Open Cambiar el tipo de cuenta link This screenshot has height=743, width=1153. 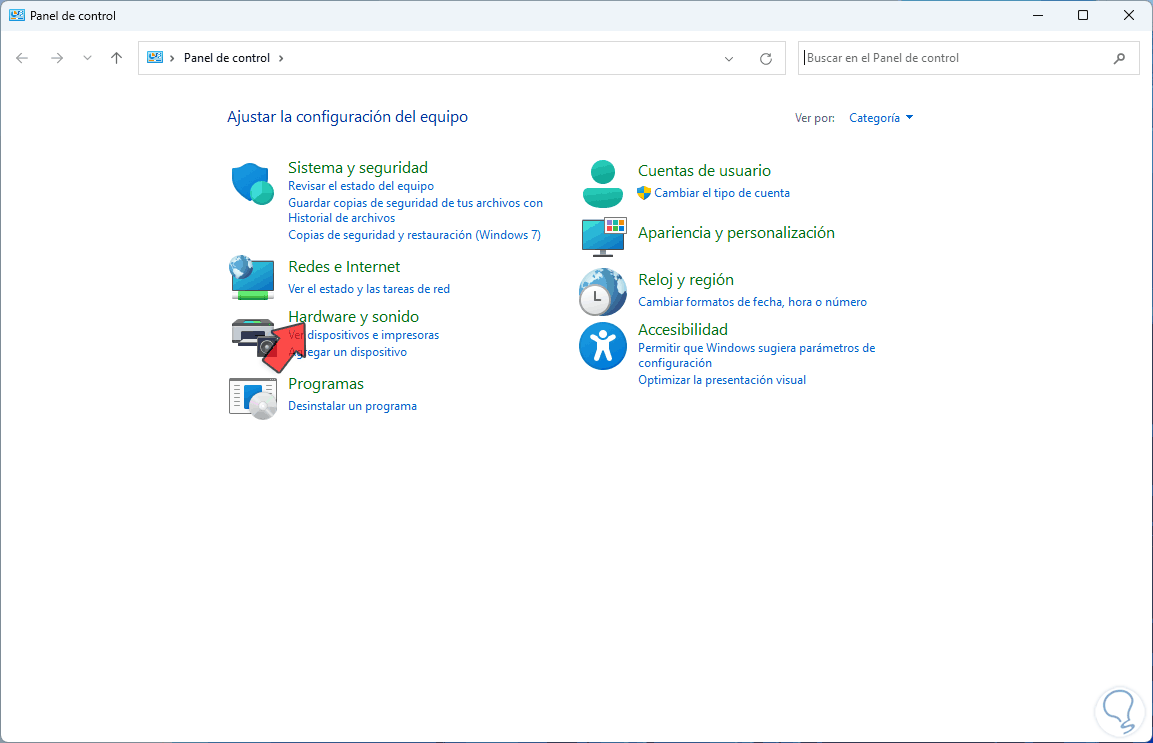pos(721,193)
